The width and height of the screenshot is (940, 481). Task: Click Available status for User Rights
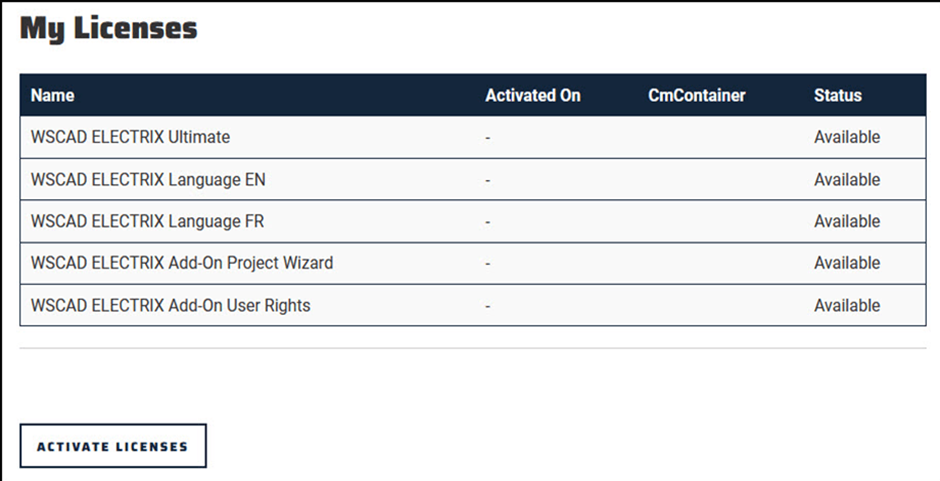tap(847, 305)
